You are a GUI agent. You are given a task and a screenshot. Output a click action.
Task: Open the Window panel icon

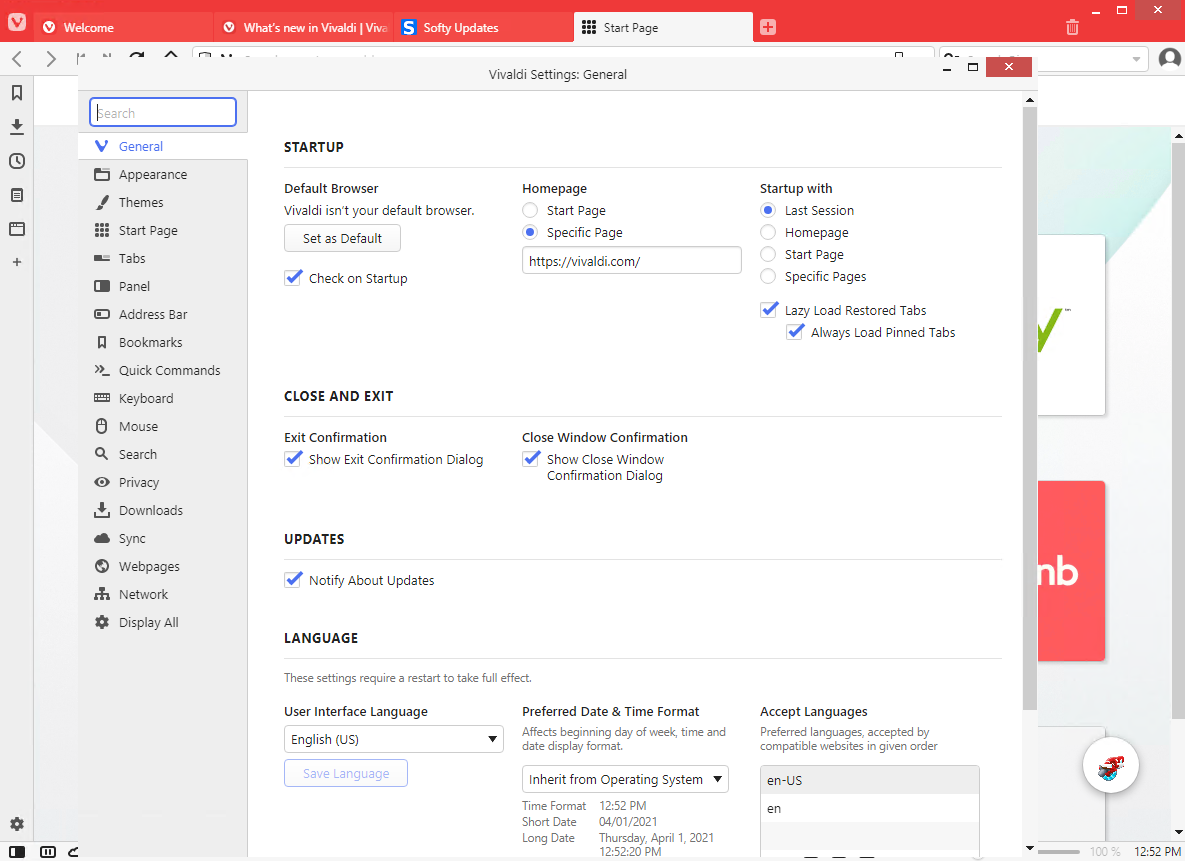coord(17,229)
